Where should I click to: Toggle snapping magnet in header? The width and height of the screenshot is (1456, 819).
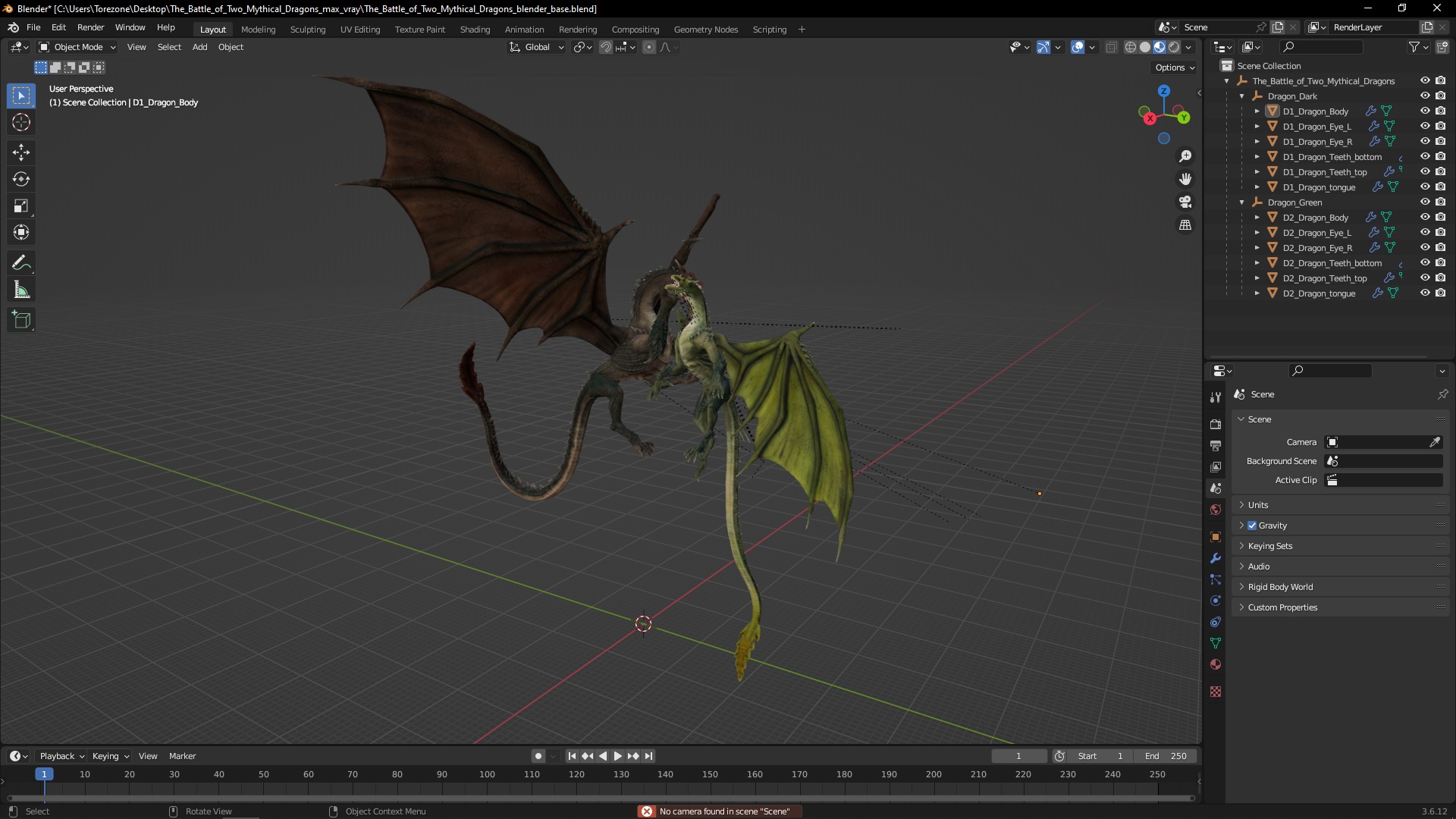pos(605,47)
